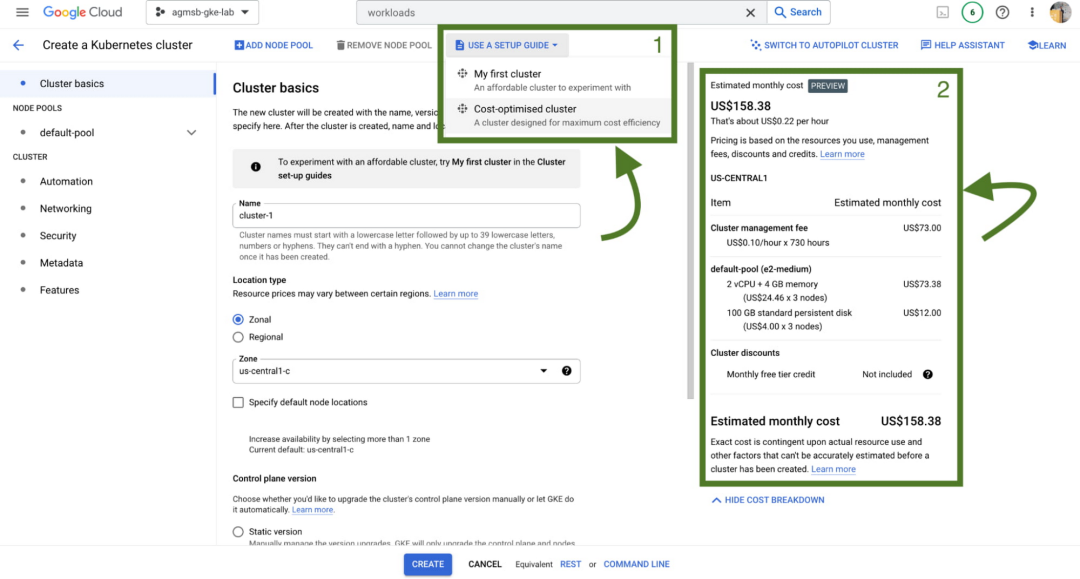1080x579 pixels.
Task: Choose the Cost-optimised cluster setup guide
Action: [x=525, y=109]
